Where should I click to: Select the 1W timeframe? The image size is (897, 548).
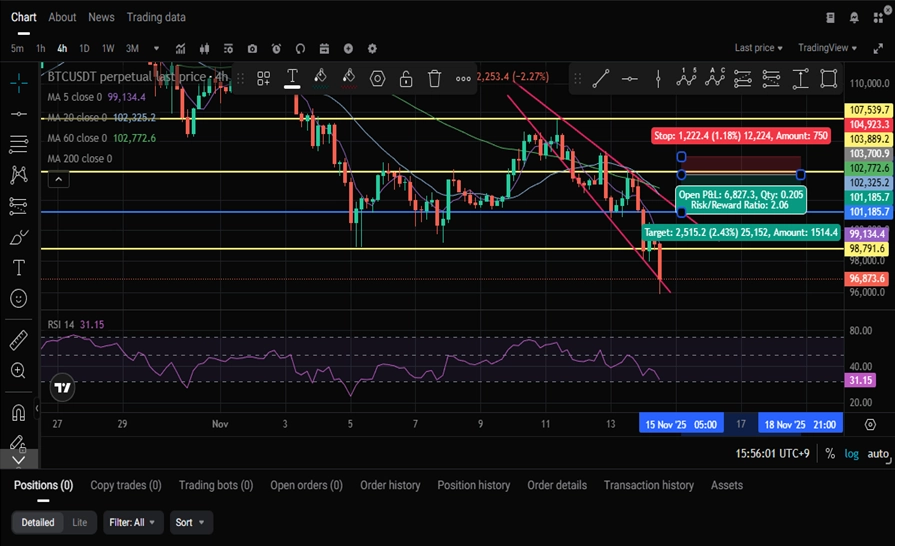pyautogui.click(x=108, y=49)
